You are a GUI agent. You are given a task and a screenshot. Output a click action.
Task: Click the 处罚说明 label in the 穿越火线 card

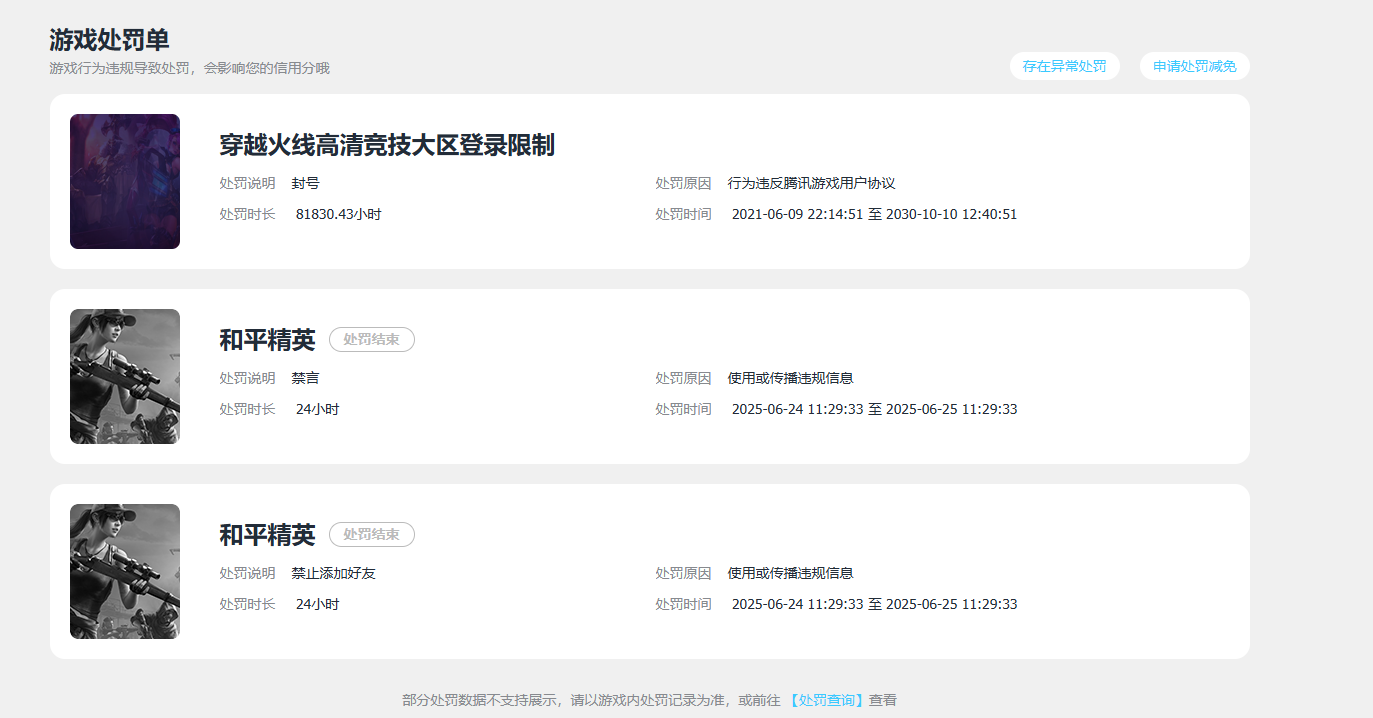[x=247, y=183]
